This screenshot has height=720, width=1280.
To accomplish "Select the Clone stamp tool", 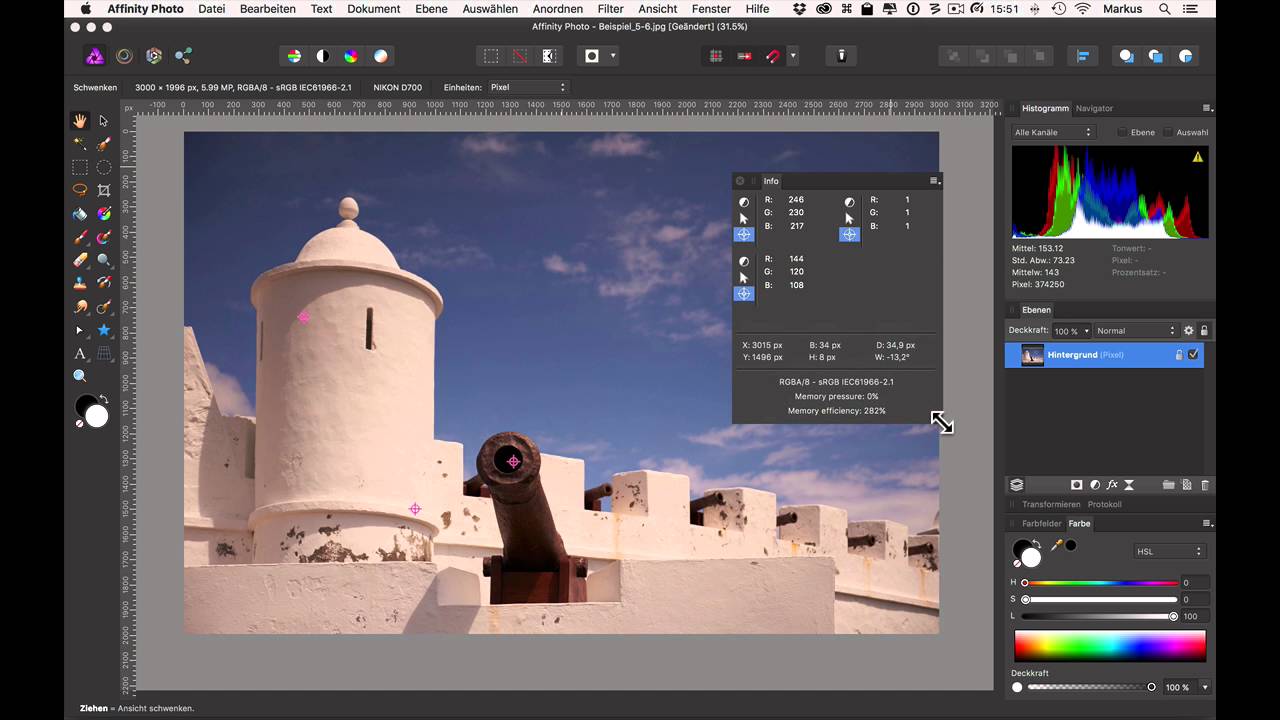I will [x=80, y=283].
